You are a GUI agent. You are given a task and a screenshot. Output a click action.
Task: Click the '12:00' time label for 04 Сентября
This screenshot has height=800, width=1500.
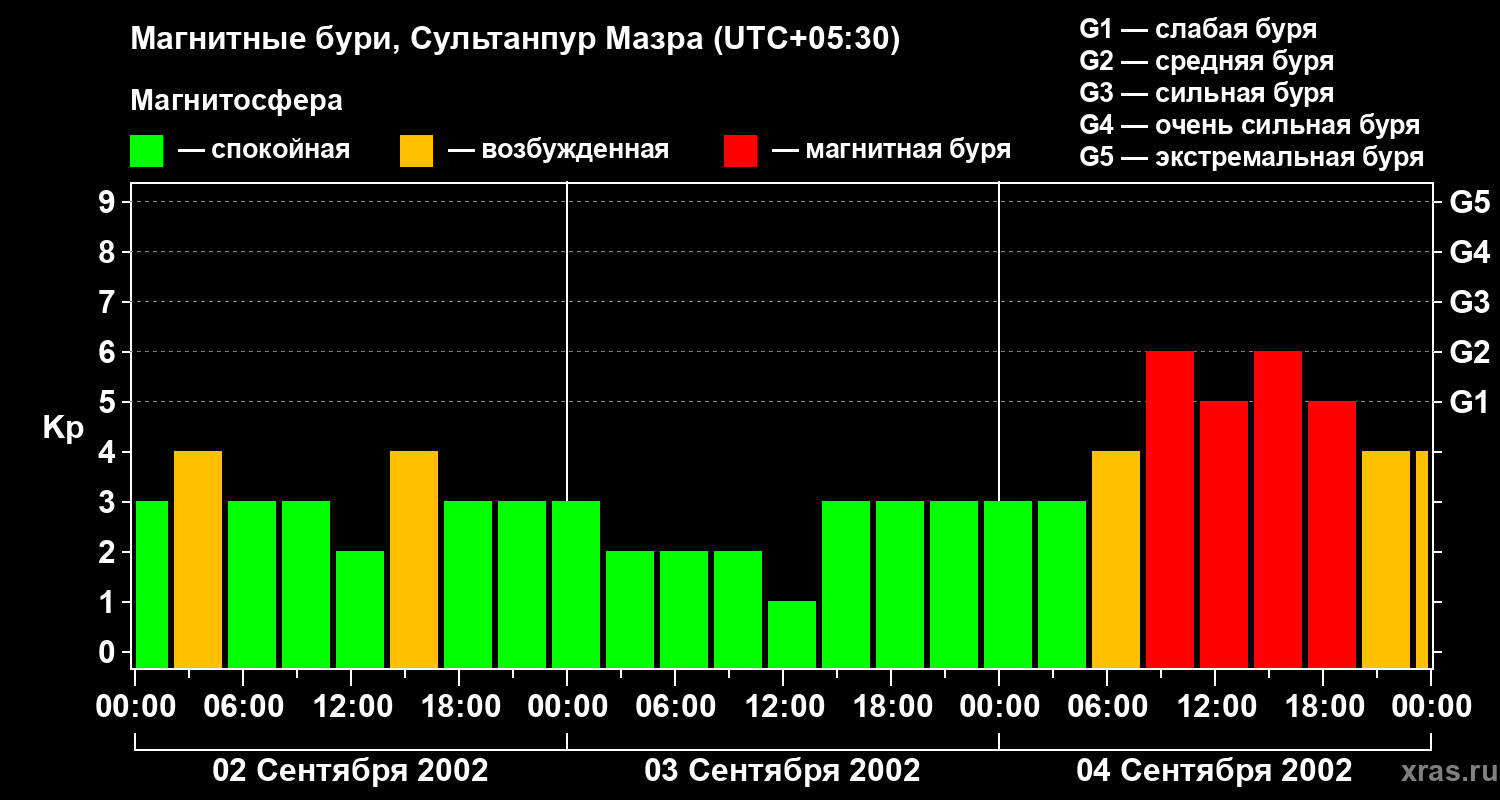[x=1215, y=706]
